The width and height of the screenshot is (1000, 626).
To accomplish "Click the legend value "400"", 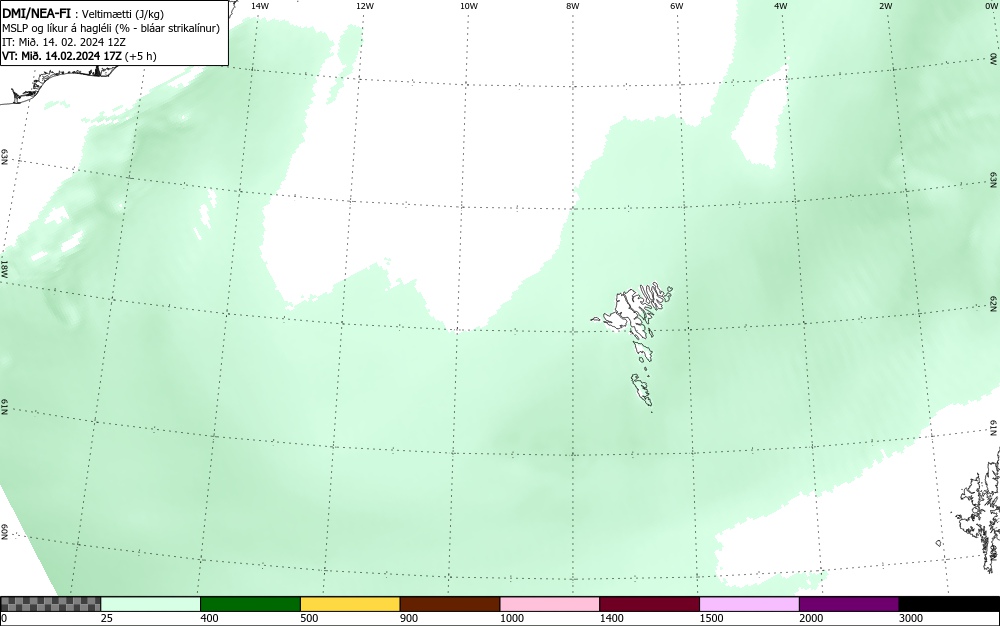I will 209,618.
